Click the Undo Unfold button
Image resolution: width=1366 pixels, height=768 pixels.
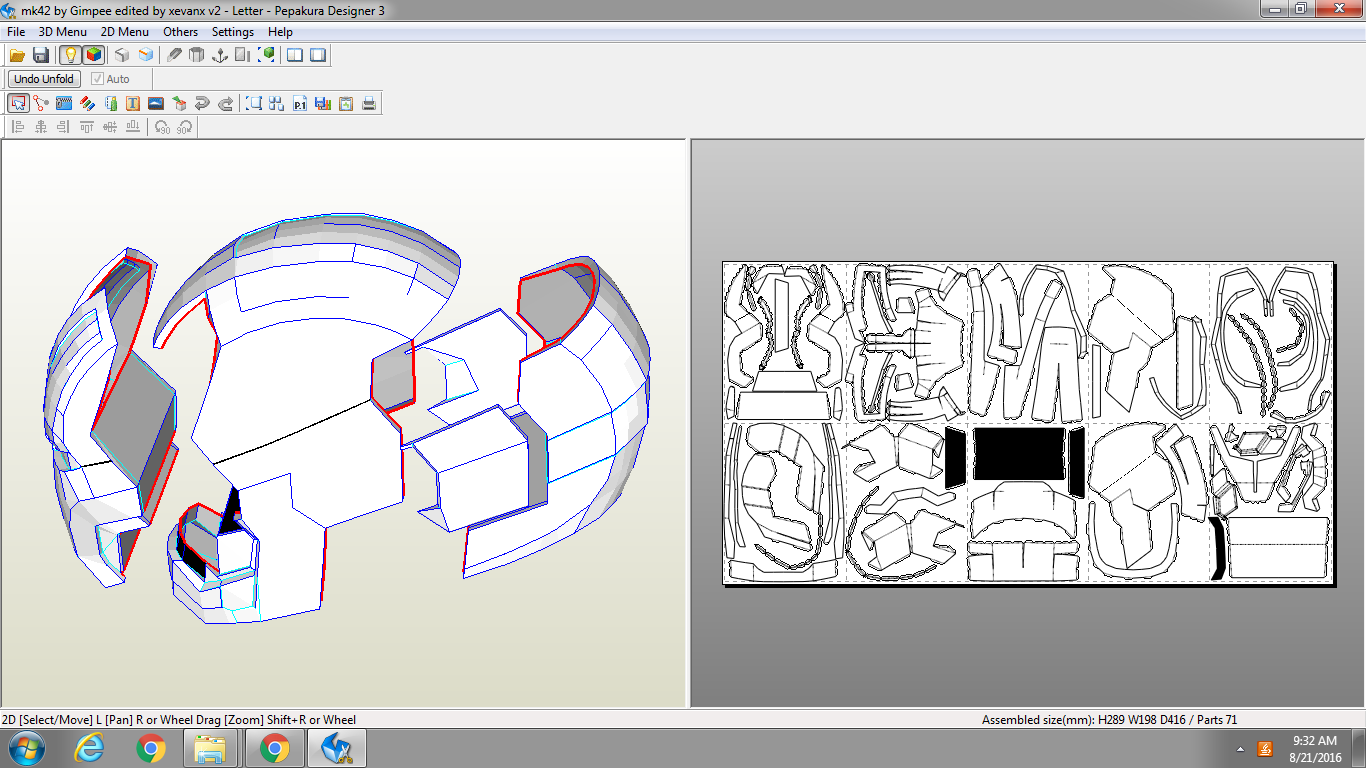point(44,79)
